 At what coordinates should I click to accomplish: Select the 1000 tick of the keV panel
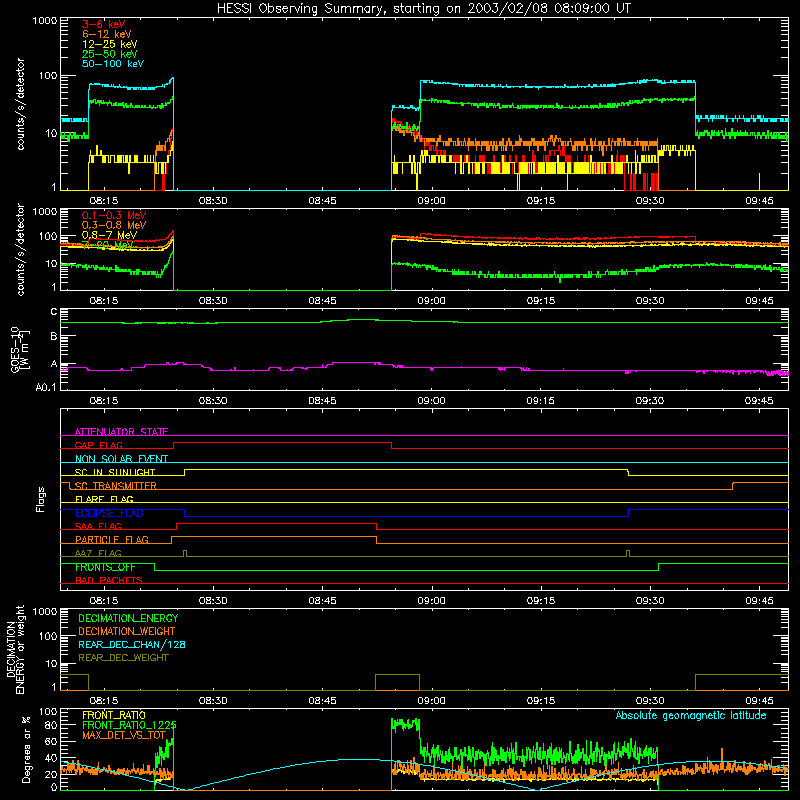pyautogui.click(x=45, y=21)
